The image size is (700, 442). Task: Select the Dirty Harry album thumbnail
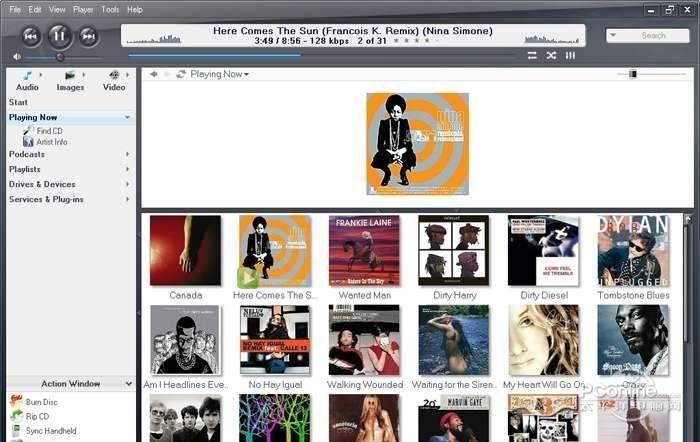(x=454, y=250)
